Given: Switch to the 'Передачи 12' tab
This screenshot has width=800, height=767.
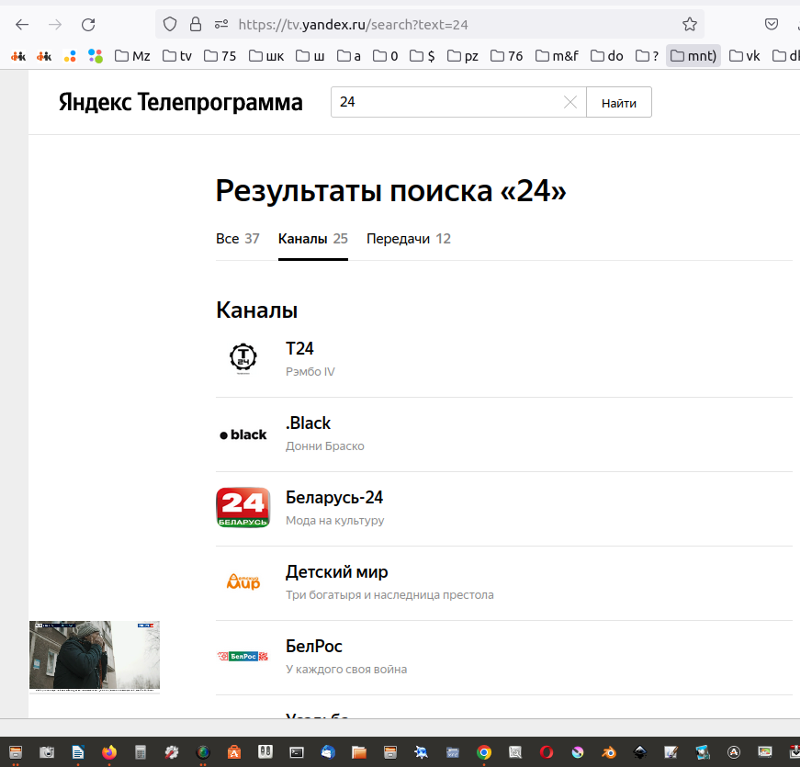Looking at the screenshot, I should (408, 239).
